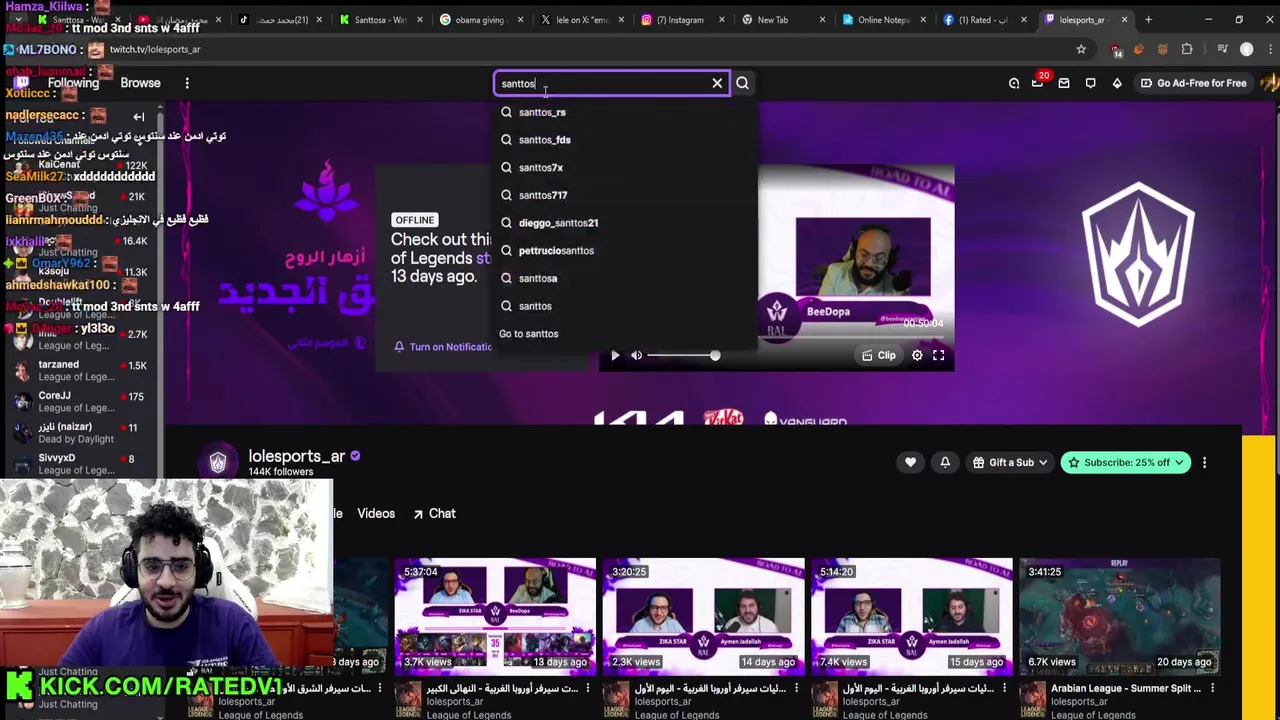
Task: Open the lolesports_ar channel name link
Action: (x=297, y=456)
